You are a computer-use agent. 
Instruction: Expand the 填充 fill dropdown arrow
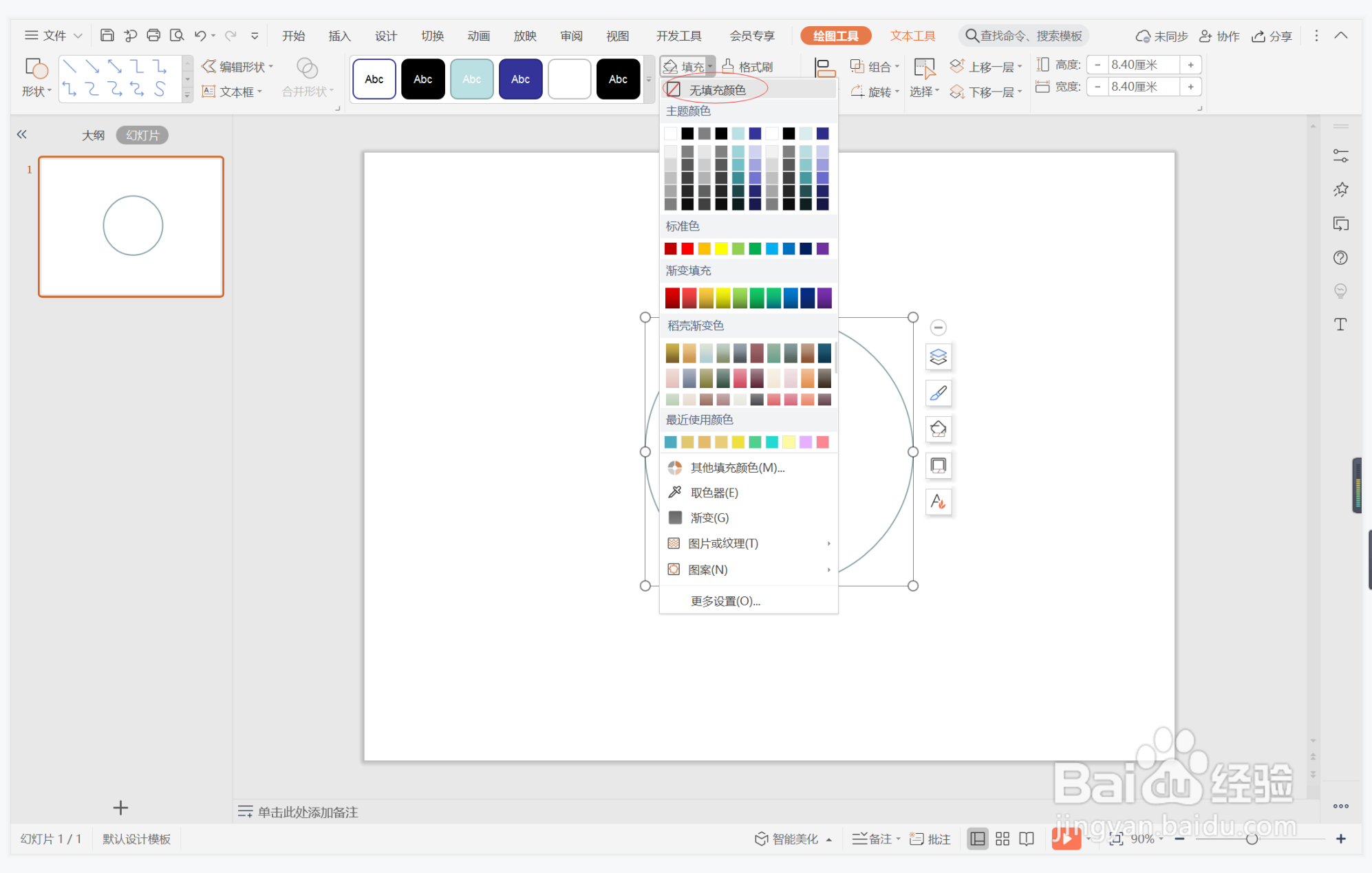point(710,67)
